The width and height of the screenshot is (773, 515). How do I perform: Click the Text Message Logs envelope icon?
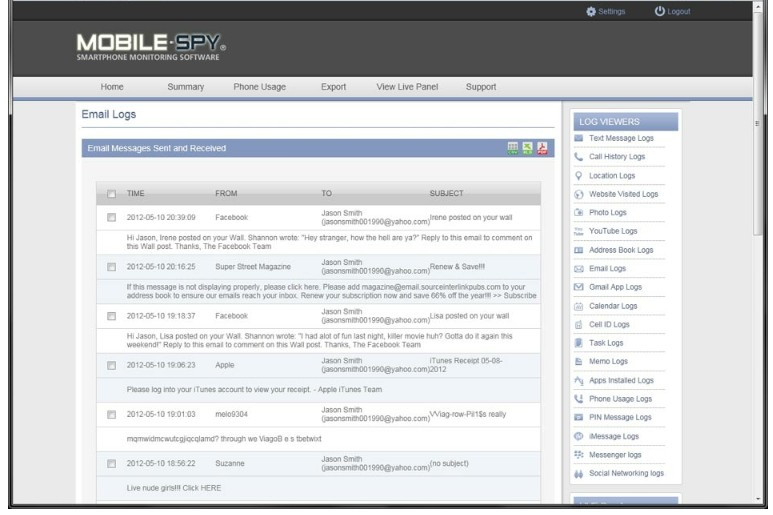click(x=579, y=138)
